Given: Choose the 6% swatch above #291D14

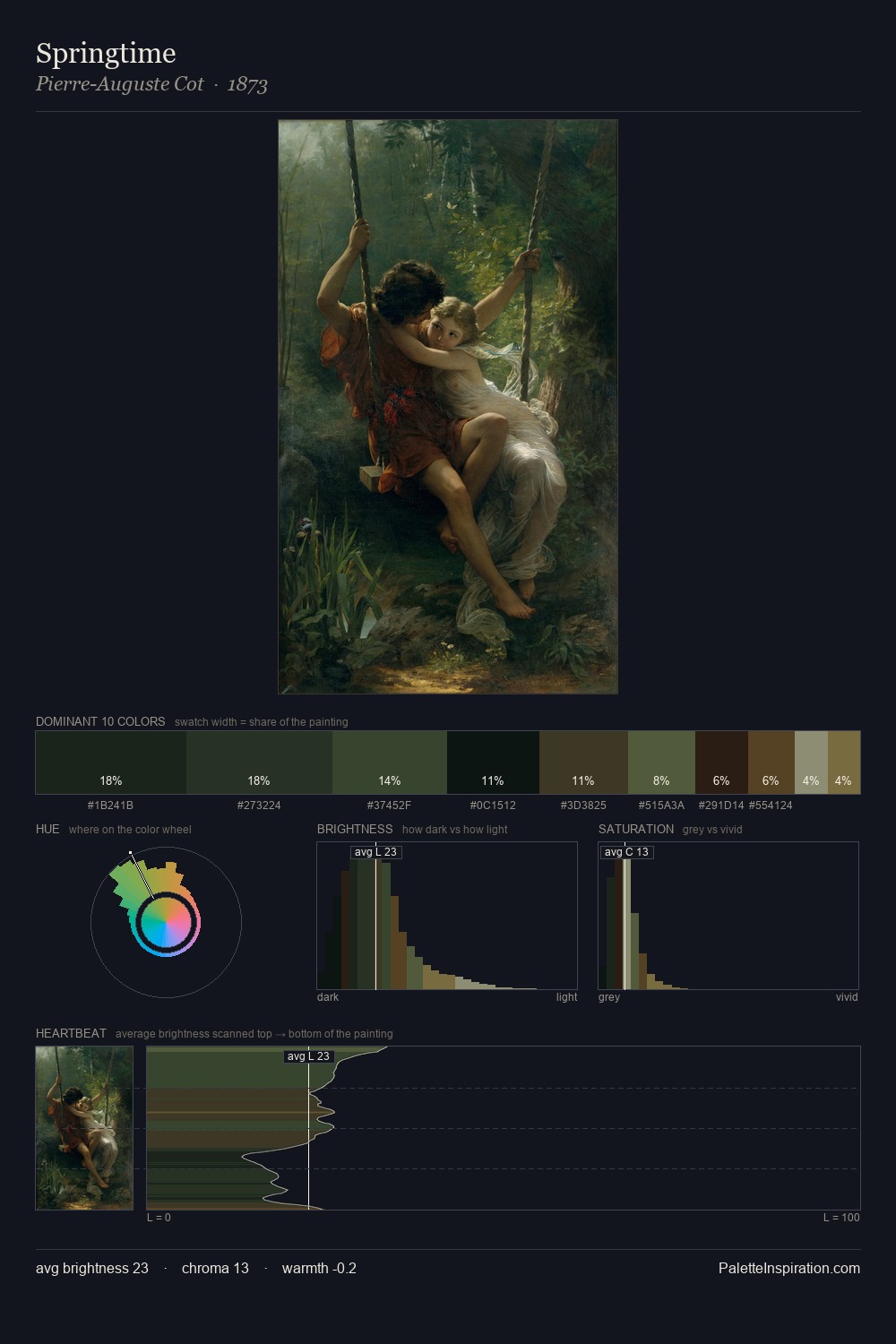Looking at the screenshot, I should tap(721, 762).
